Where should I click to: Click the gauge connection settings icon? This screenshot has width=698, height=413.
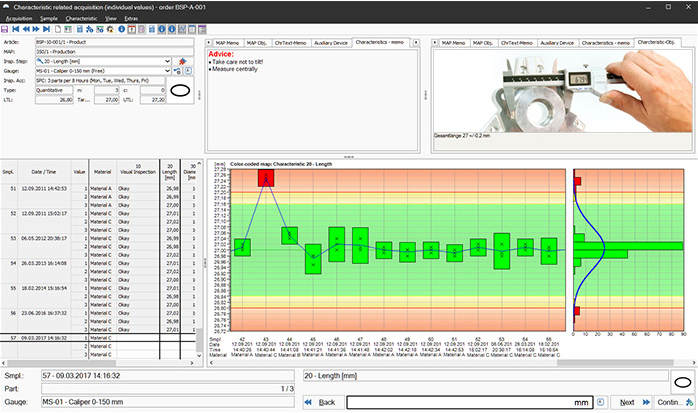coord(177,71)
